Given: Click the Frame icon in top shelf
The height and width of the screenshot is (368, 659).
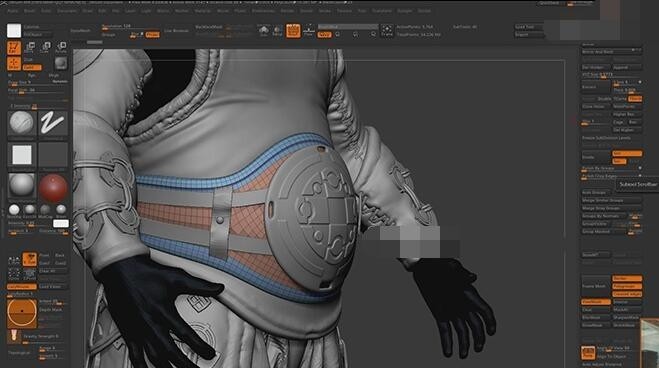Looking at the screenshot, I should tap(387, 31).
